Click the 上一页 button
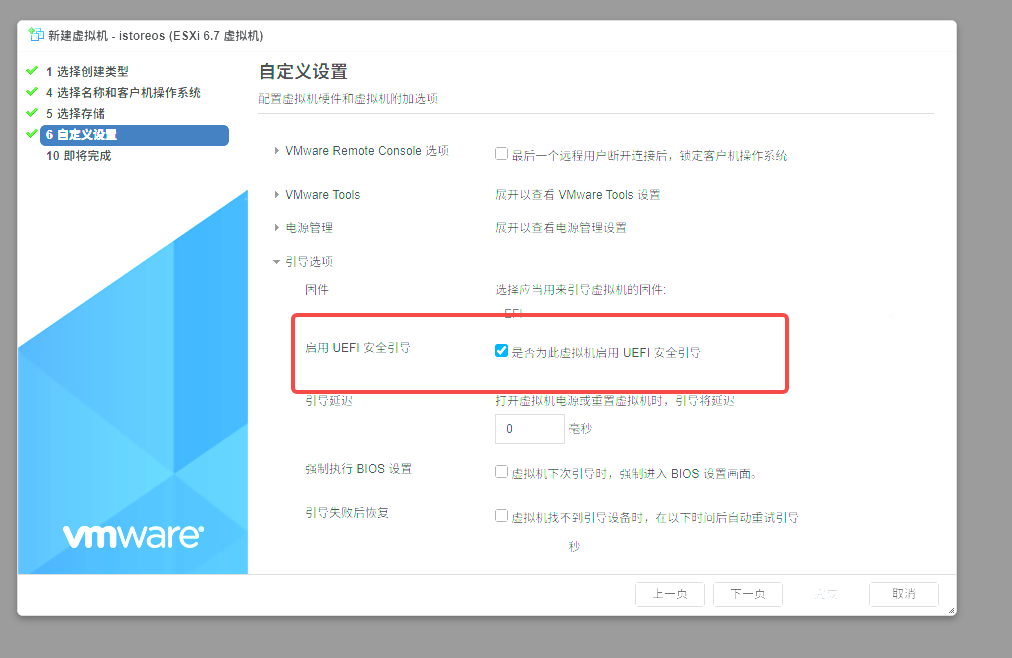Viewport: 1012px width, 658px height. pyautogui.click(x=669, y=593)
